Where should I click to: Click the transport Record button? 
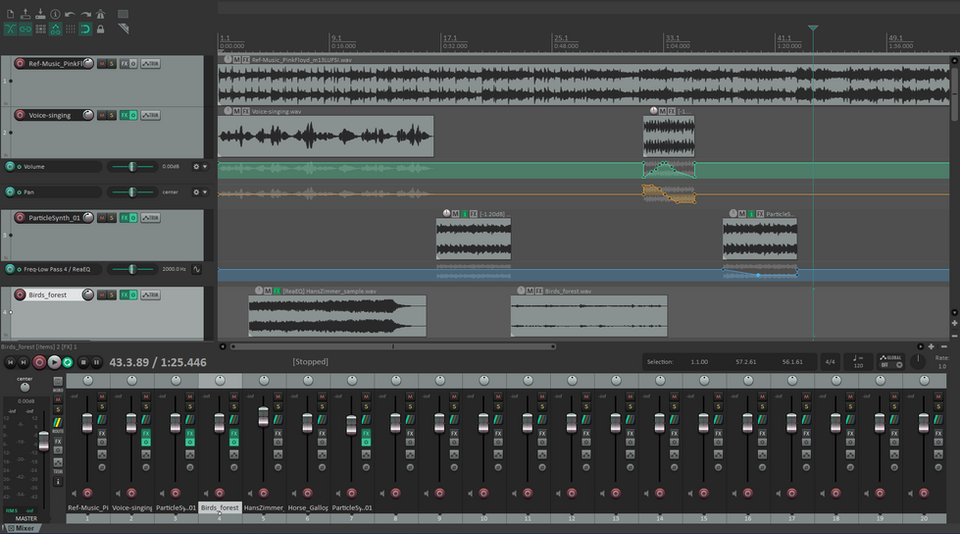[39, 363]
